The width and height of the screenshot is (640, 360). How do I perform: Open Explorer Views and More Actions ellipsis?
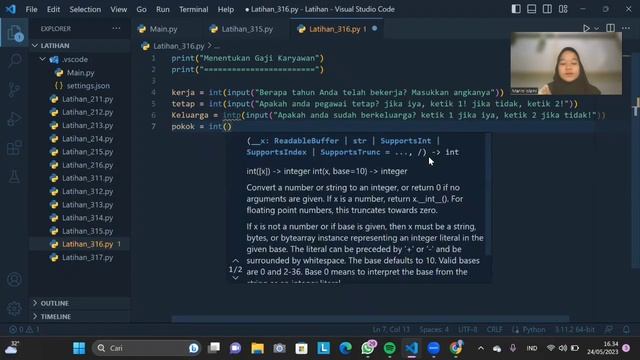[116, 28]
